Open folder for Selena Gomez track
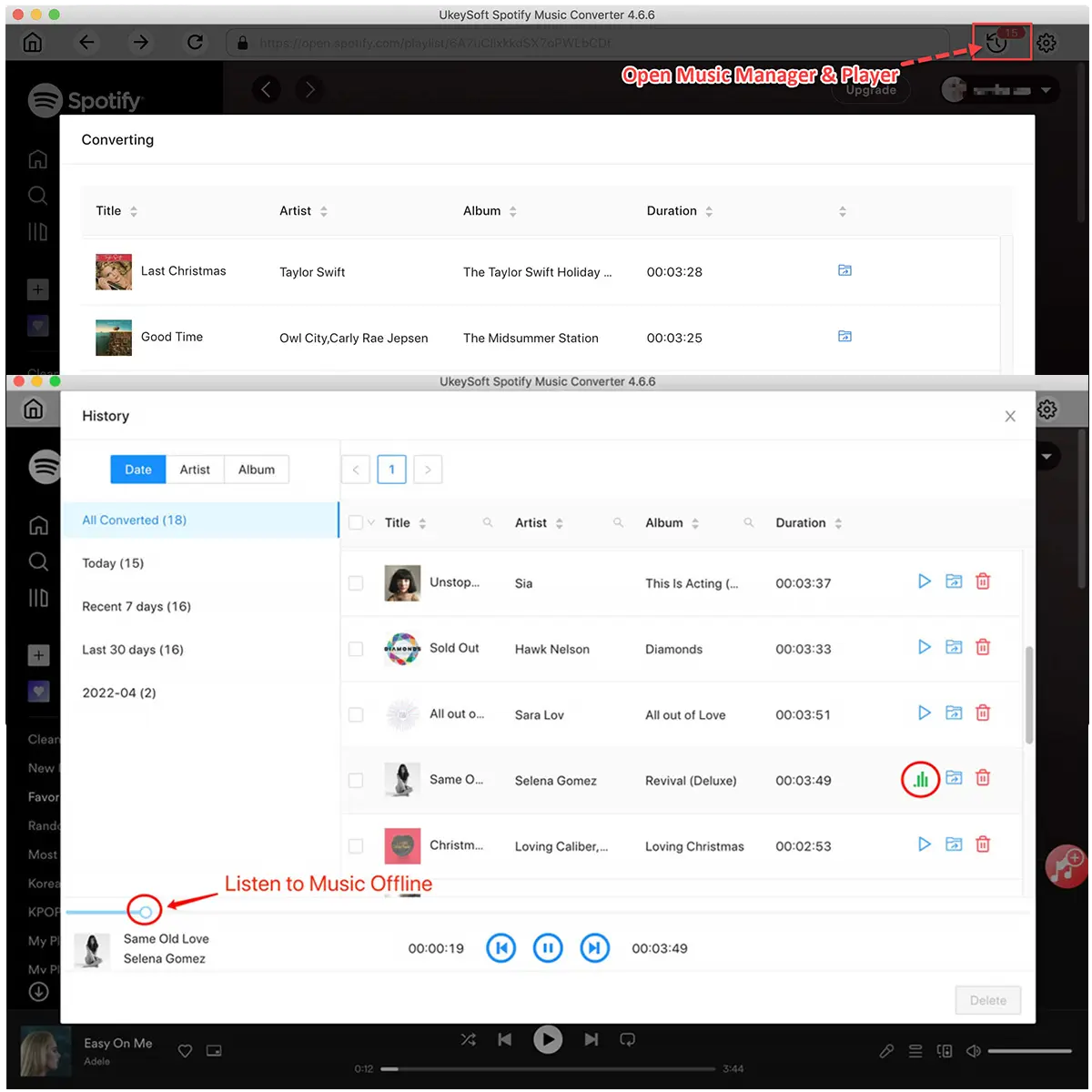Screen dimensions: 1092x1092 click(954, 778)
